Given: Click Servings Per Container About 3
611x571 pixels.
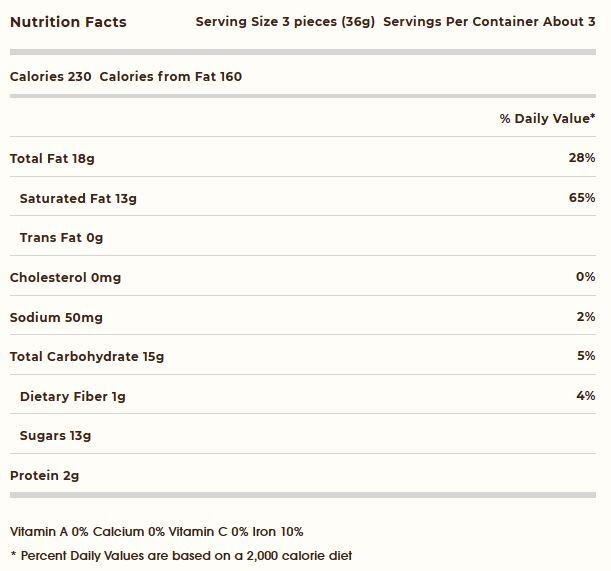Looking at the screenshot, I should point(489,21).
